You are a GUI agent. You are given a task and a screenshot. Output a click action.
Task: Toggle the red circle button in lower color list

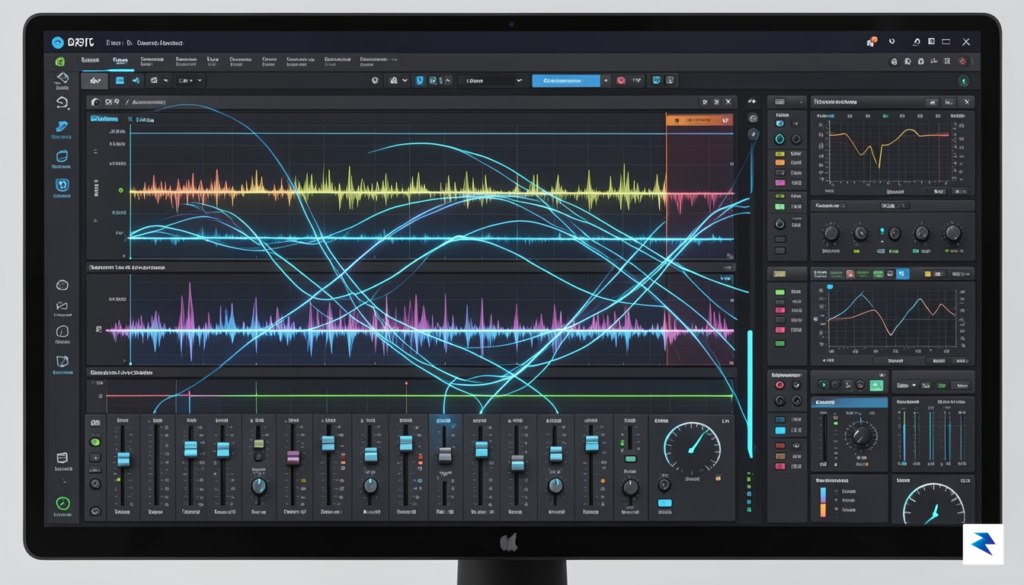point(780,385)
